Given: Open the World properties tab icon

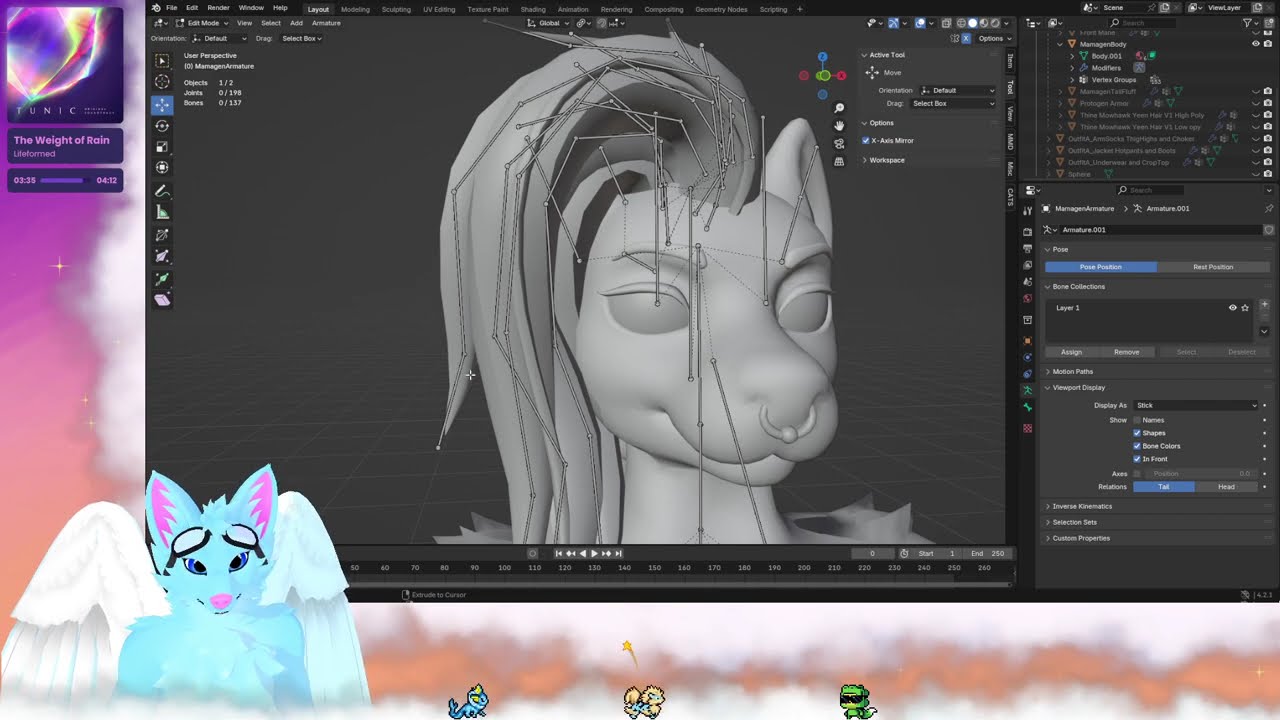Looking at the screenshot, I should 1027,298.
